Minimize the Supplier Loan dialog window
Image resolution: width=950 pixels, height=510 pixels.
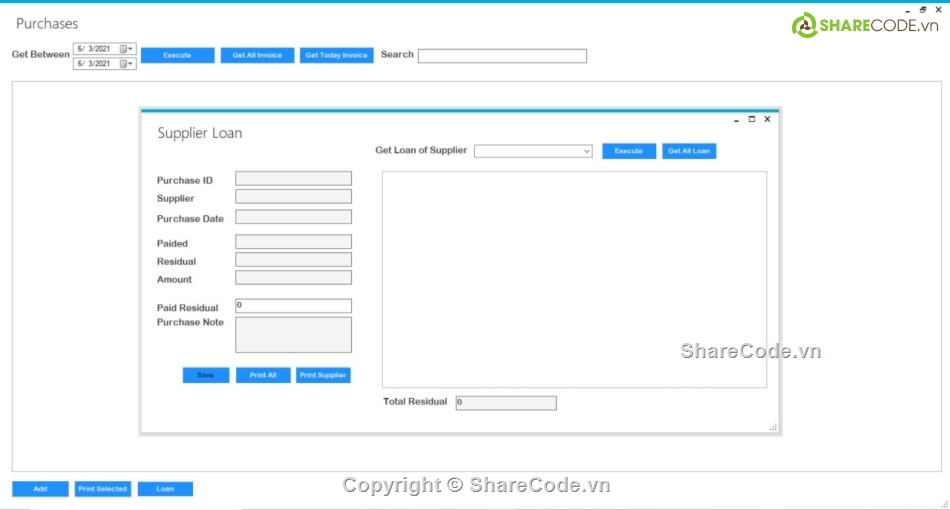pos(737,119)
